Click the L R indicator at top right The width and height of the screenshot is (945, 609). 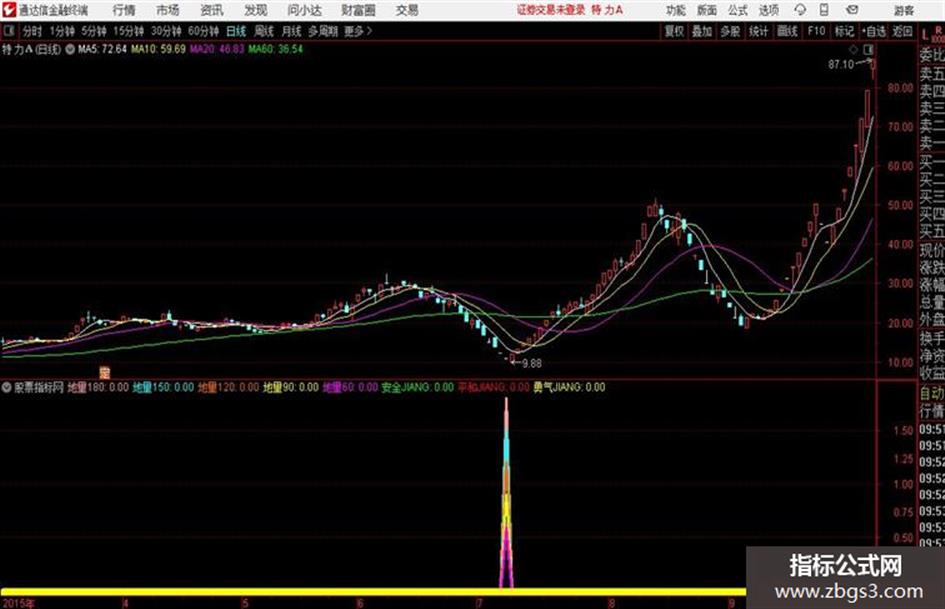(x=932, y=34)
